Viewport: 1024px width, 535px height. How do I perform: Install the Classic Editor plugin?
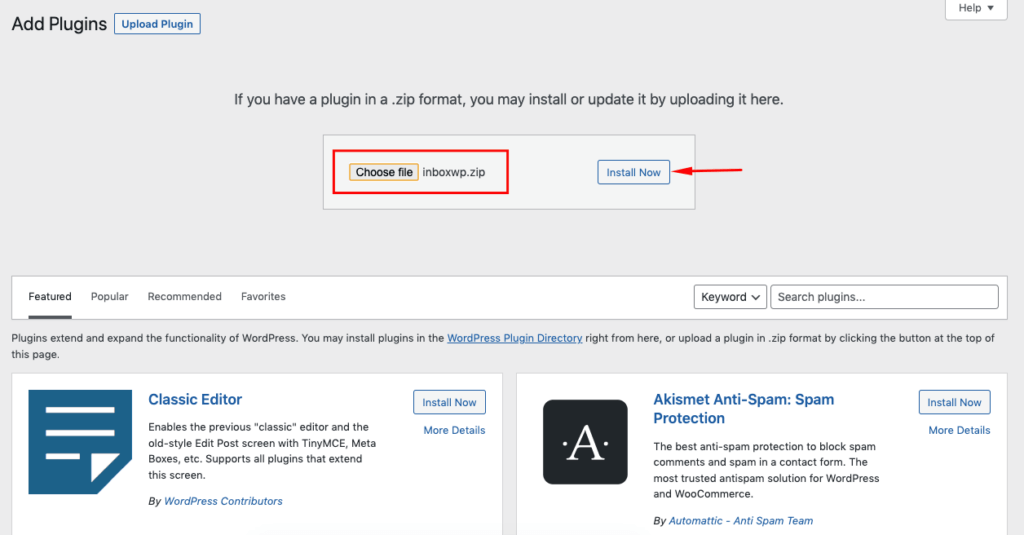449,402
